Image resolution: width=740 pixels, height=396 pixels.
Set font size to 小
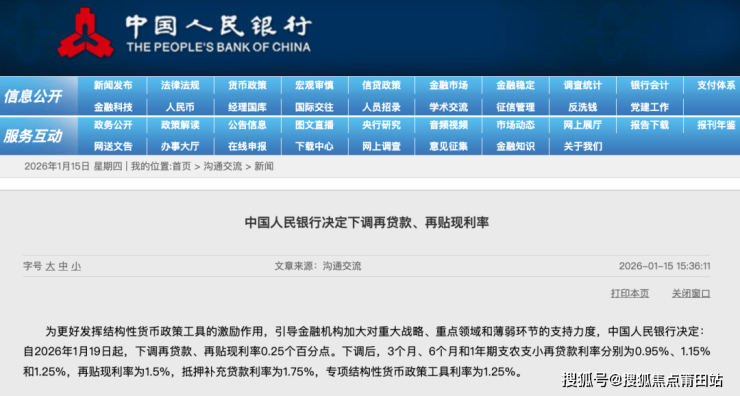click(76, 267)
